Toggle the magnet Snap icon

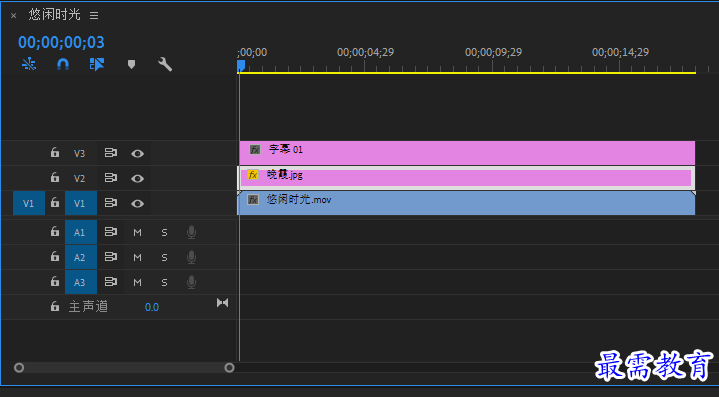[63, 64]
